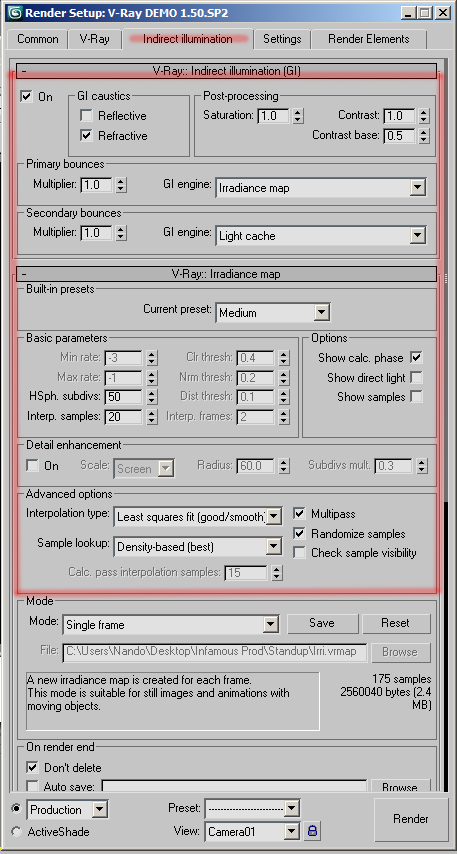Click the Contrast base value field
The height and width of the screenshot is (854, 457).
tap(400, 136)
